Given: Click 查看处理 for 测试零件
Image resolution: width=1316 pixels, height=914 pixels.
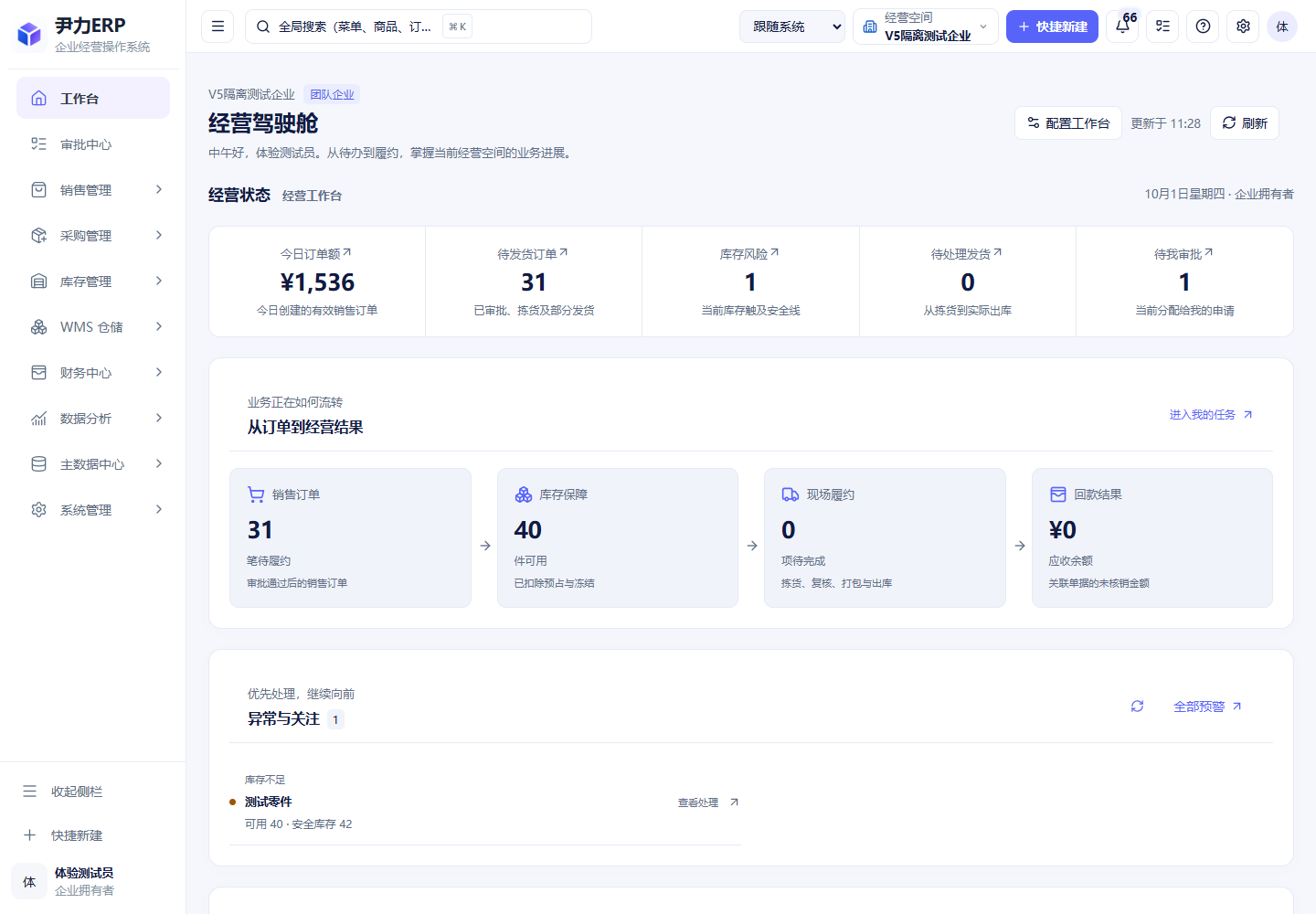Looking at the screenshot, I should pos(708,802).
